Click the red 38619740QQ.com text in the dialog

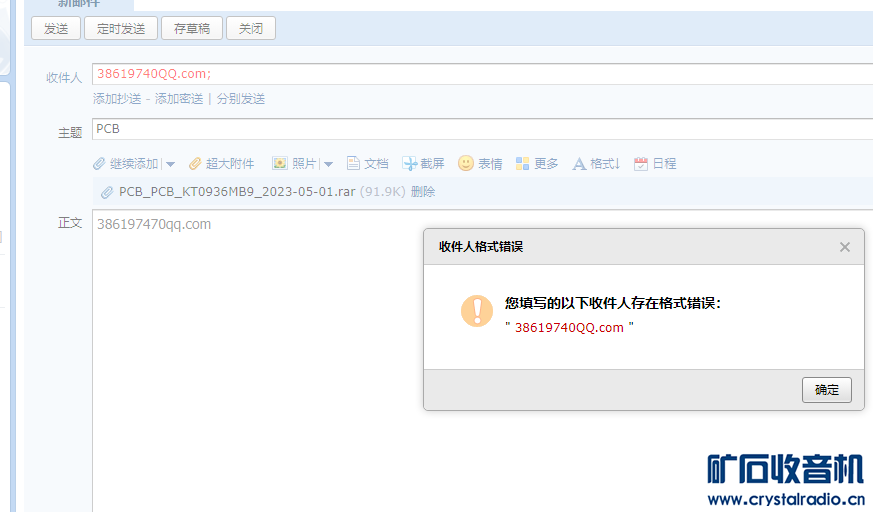[x=569, y=328]
